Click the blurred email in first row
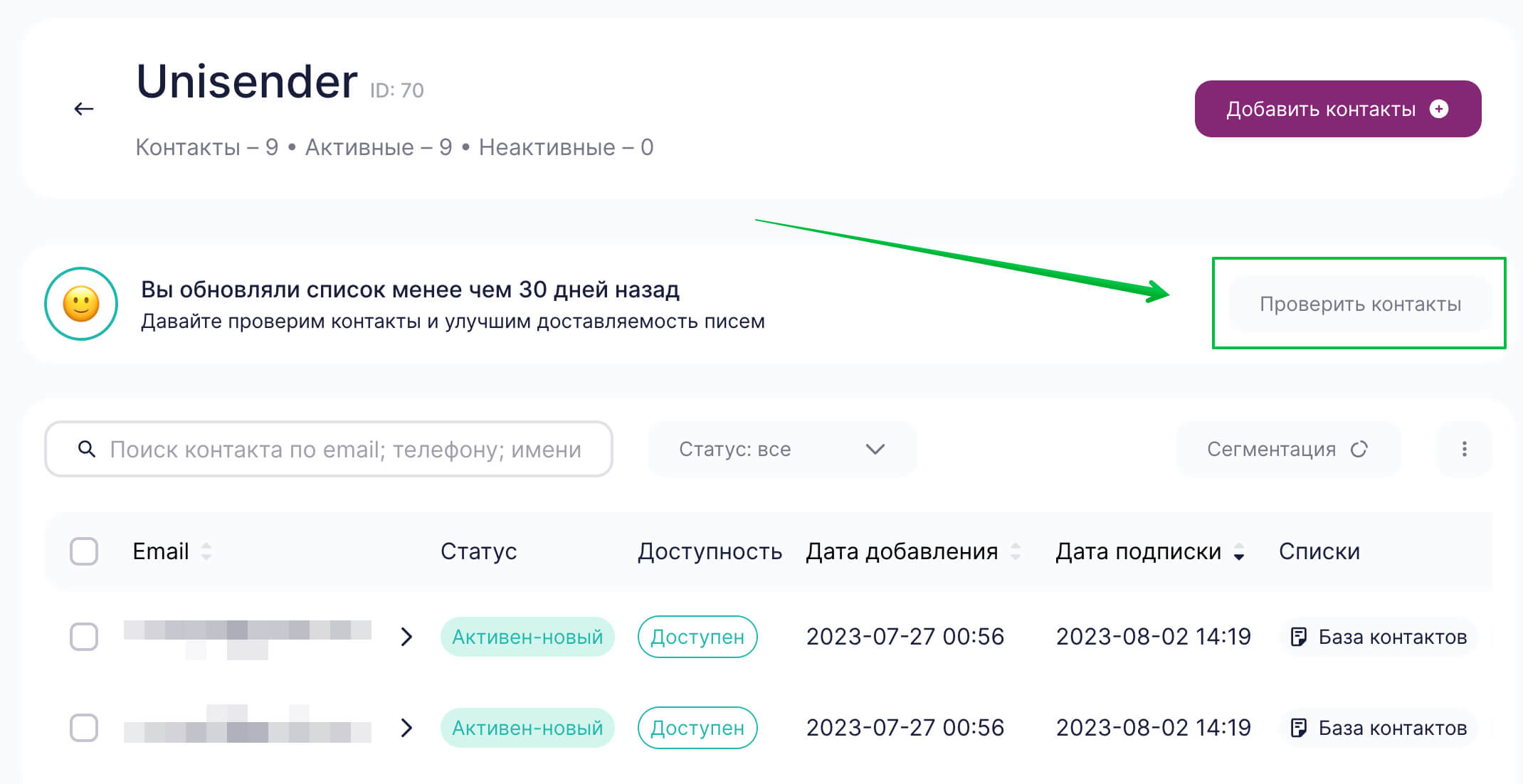Screen dimensions: 1523x784 [248, 640]
